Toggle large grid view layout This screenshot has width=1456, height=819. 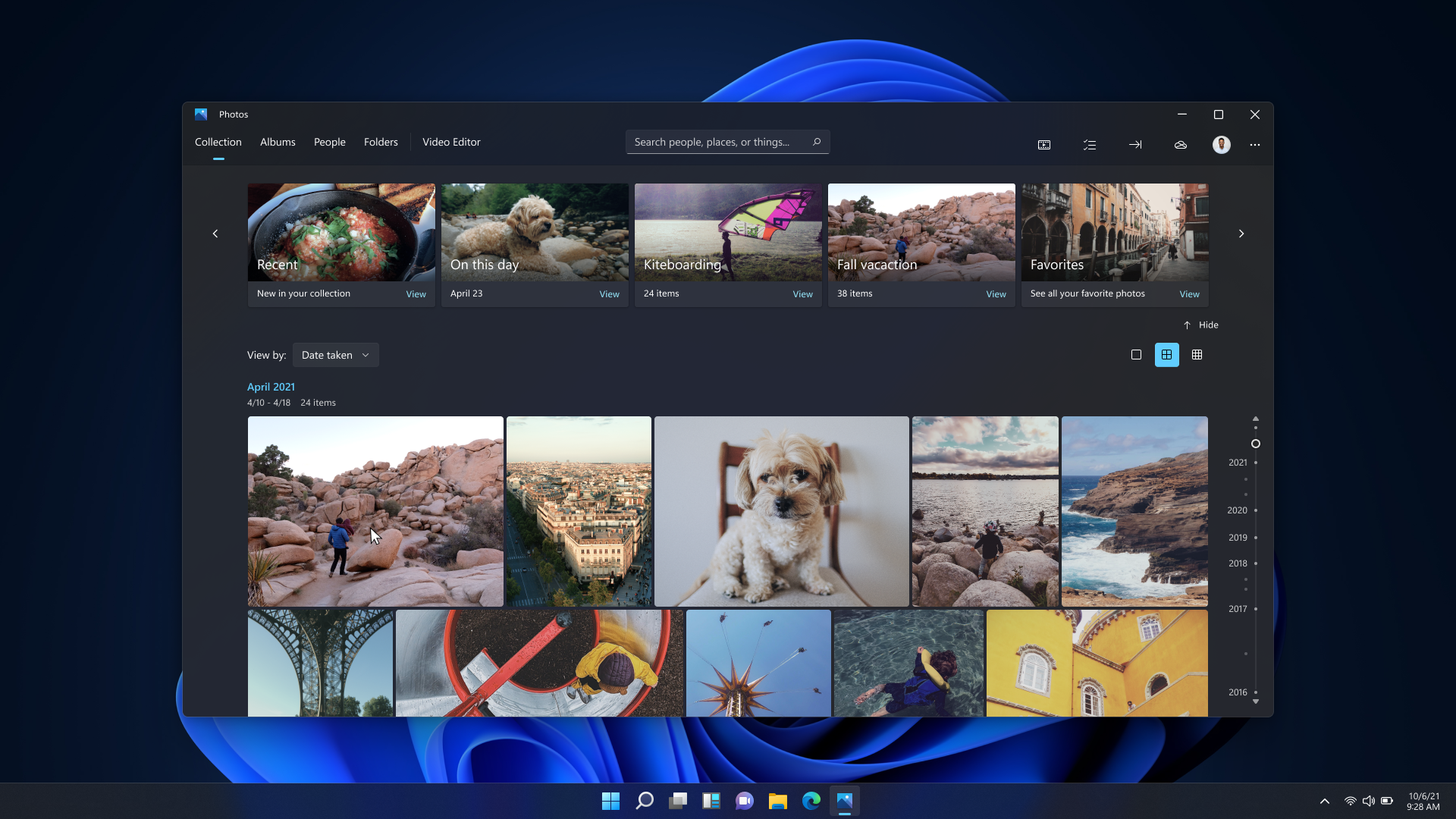click(1166, 354)
